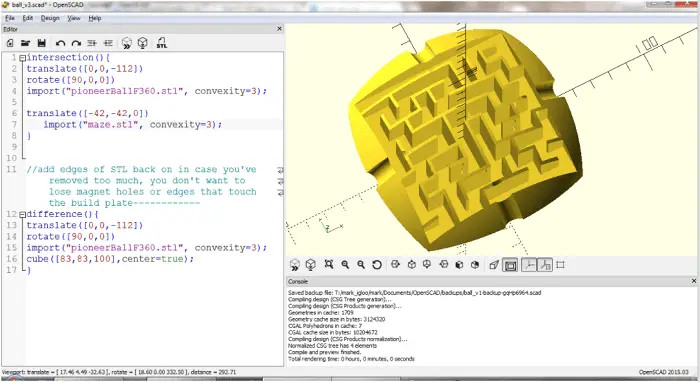Open the View menu
Viewport: 700px width, 382px height.
coord(74,18)
